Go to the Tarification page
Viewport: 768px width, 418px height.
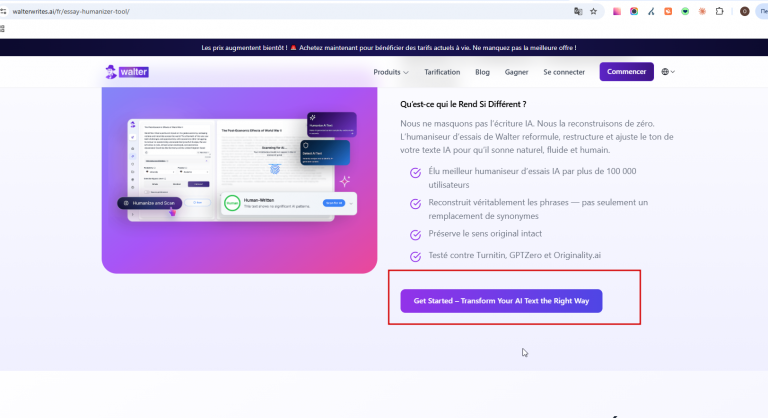(x=442, y=72)
